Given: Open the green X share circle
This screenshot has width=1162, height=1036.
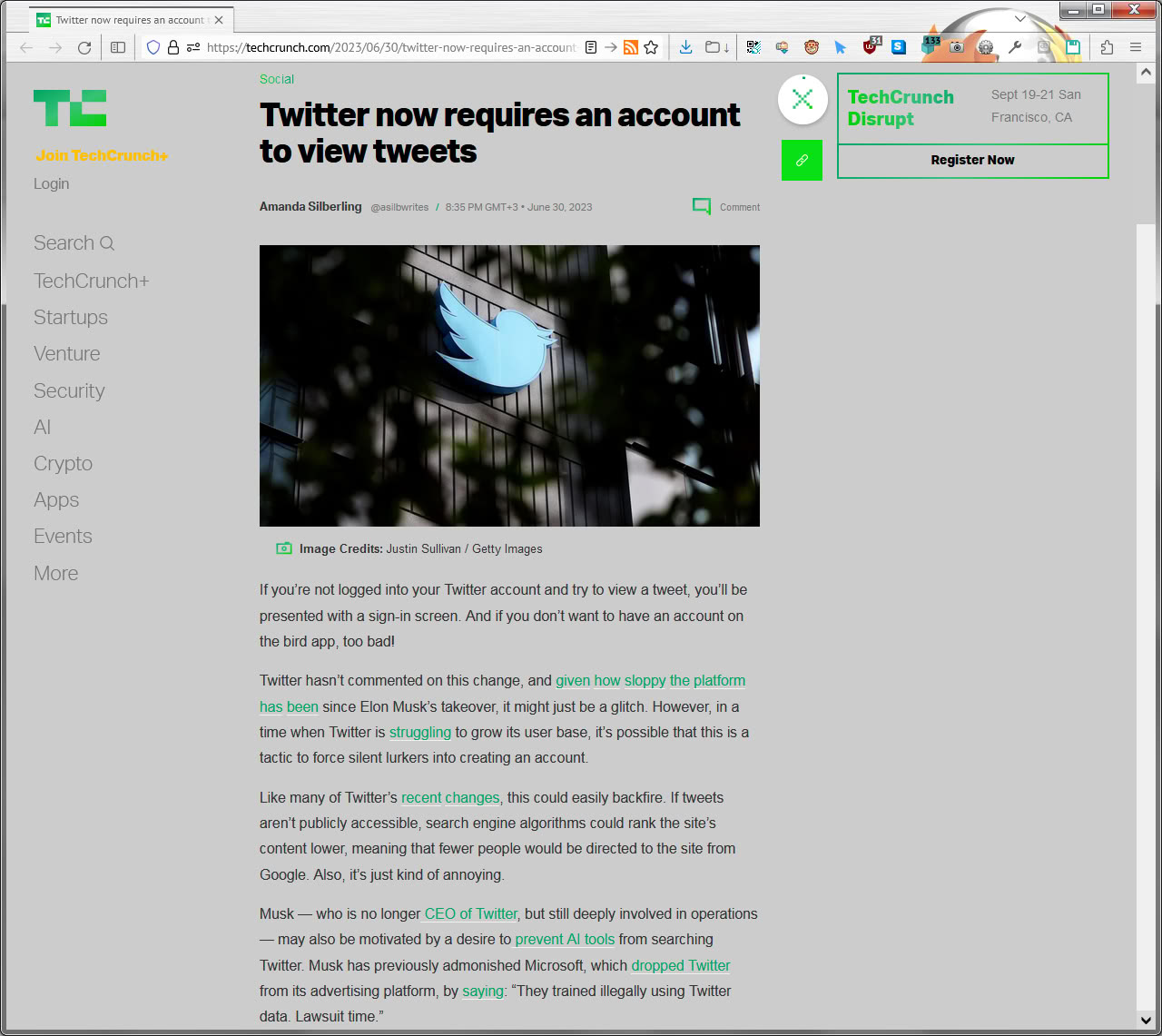Looking at the screenshot, I should pyautogui.click(x=803, y=99).
